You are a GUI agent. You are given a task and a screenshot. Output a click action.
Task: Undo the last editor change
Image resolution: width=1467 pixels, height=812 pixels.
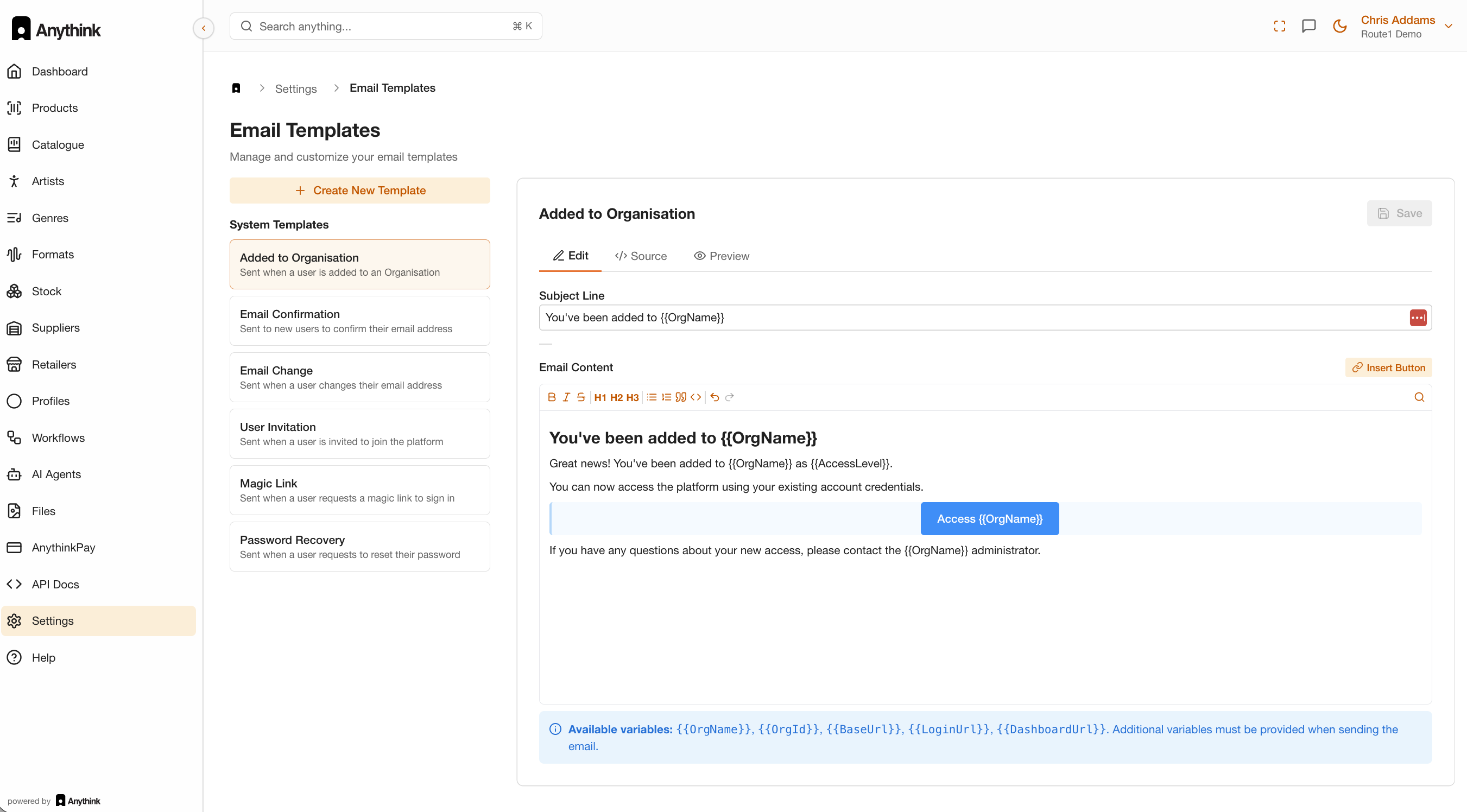coord(714,397)
